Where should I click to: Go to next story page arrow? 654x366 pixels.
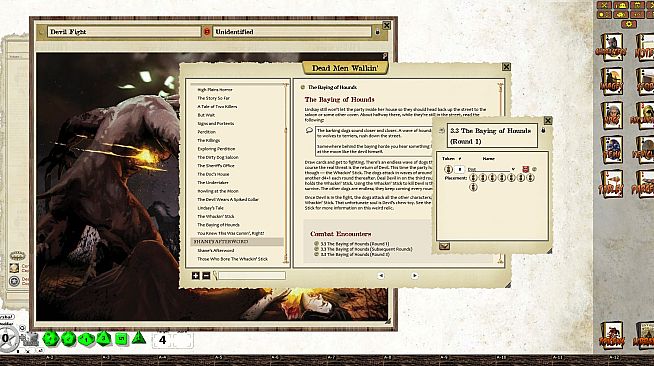pyautogui.click(x=414, y=276)
